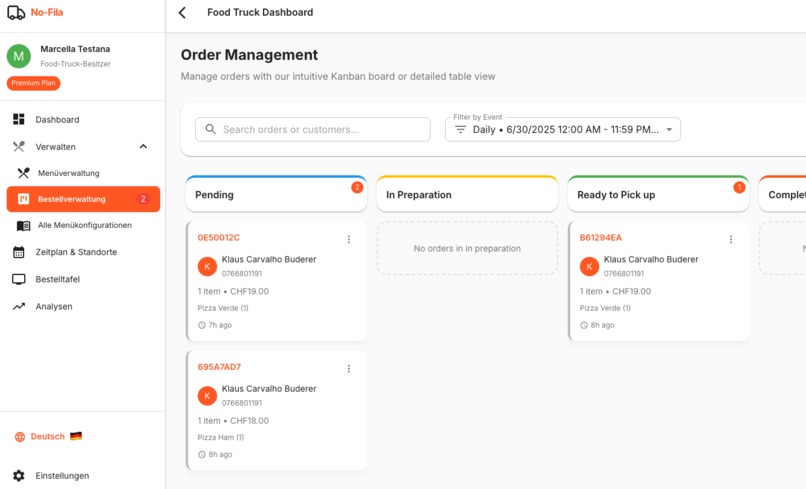Switch language via Deutsch link
The height and width of the screenshot is (489, 806).
[48, 437]
